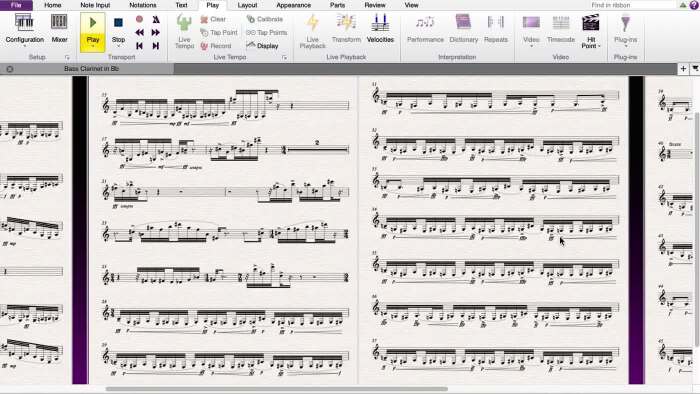This screenshot has width=700, height=394.
Task: Click the Transform live playback icon
Action: click(346, 29)
